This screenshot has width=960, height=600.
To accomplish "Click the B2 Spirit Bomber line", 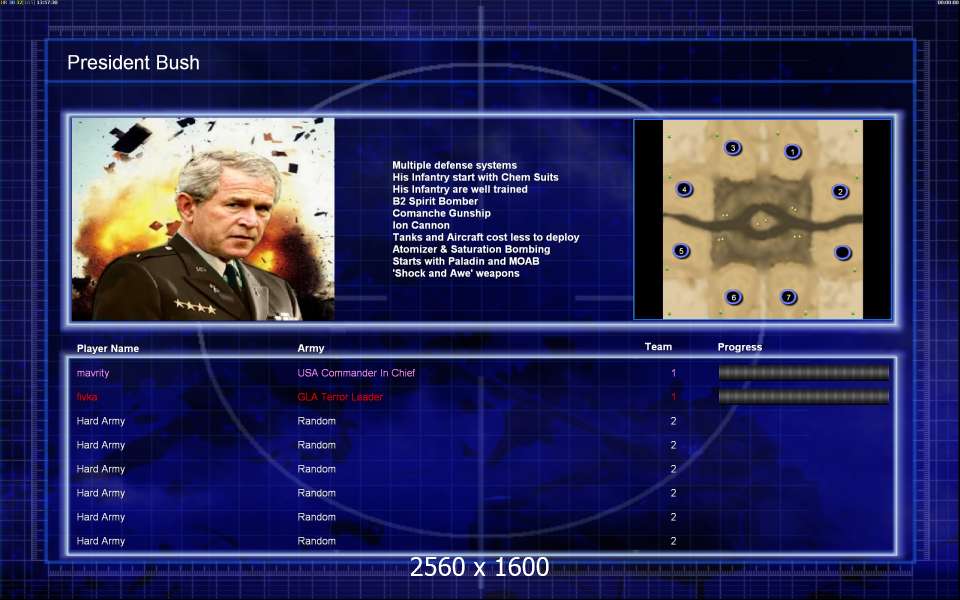I will click(x=435, y=201).
